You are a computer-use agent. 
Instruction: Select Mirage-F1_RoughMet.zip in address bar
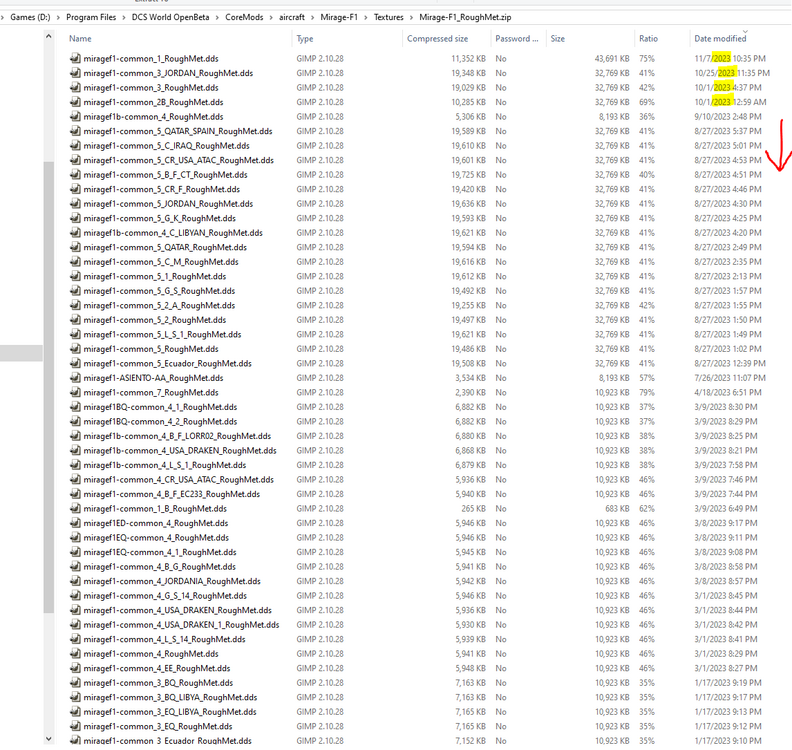pos(465,17)
